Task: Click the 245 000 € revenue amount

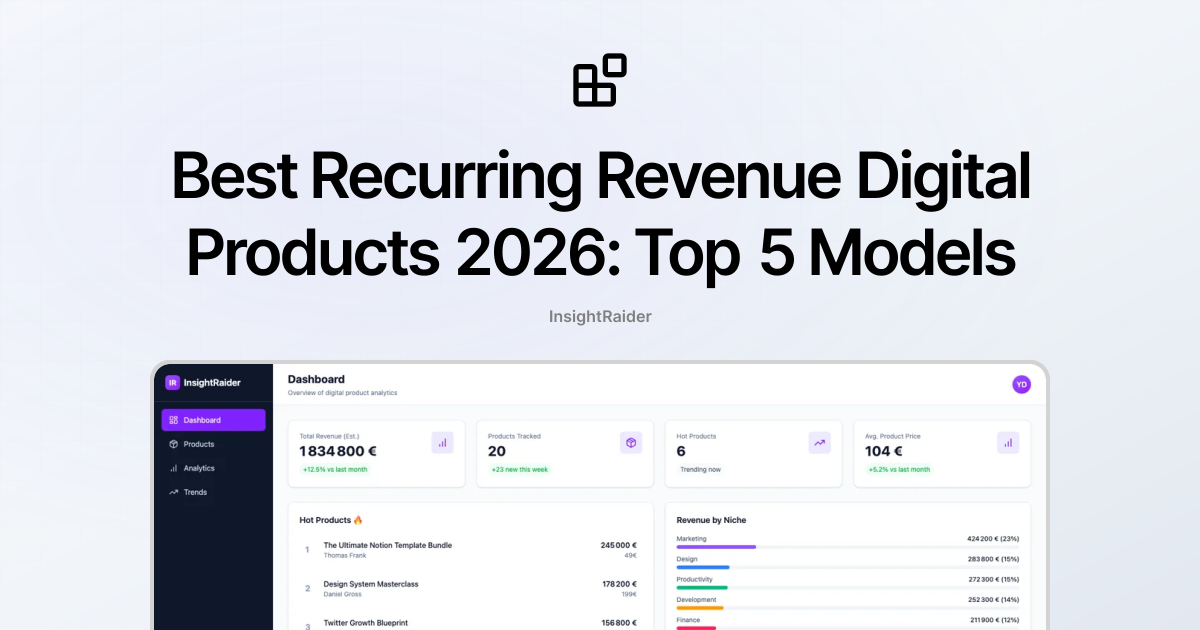Action: pyautogui.click(x=619, y=545)
